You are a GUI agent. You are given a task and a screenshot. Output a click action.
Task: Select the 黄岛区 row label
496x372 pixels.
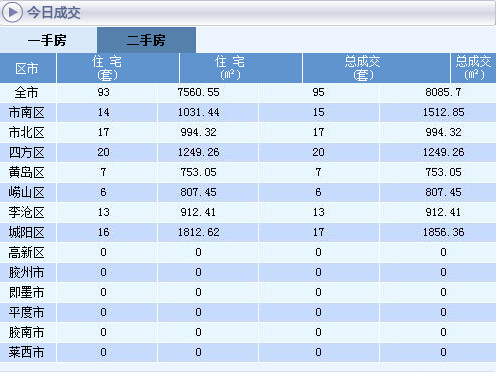26,172
